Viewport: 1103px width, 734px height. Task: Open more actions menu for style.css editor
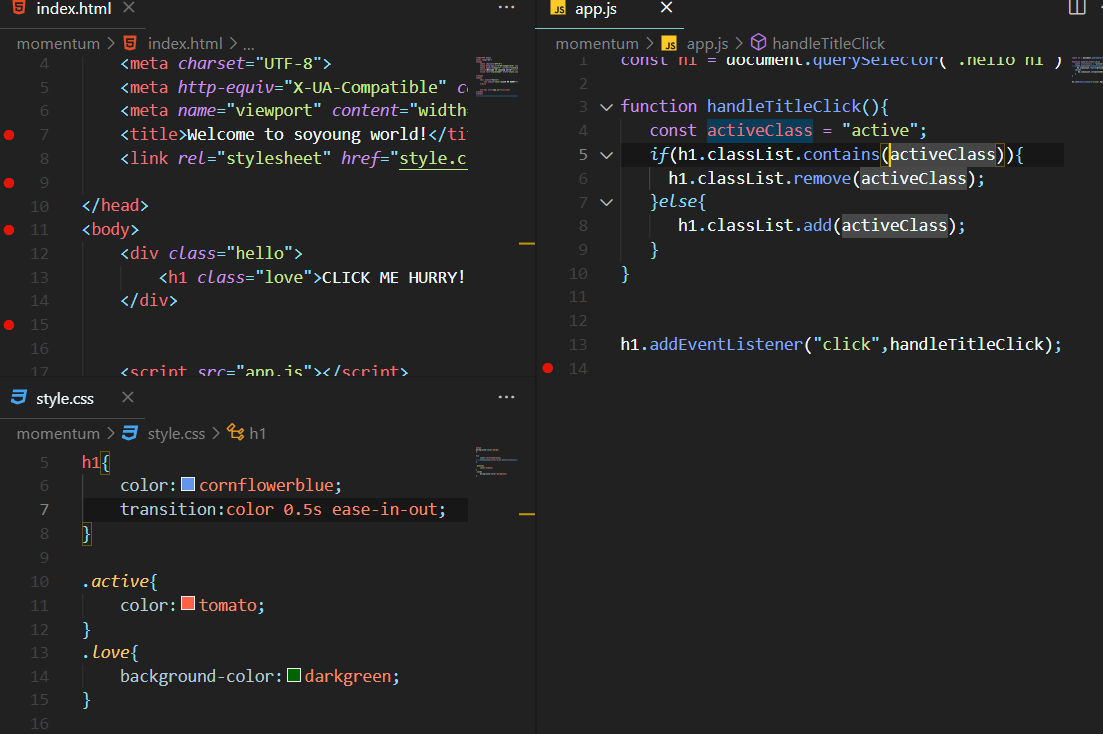[x=506, y=398]
